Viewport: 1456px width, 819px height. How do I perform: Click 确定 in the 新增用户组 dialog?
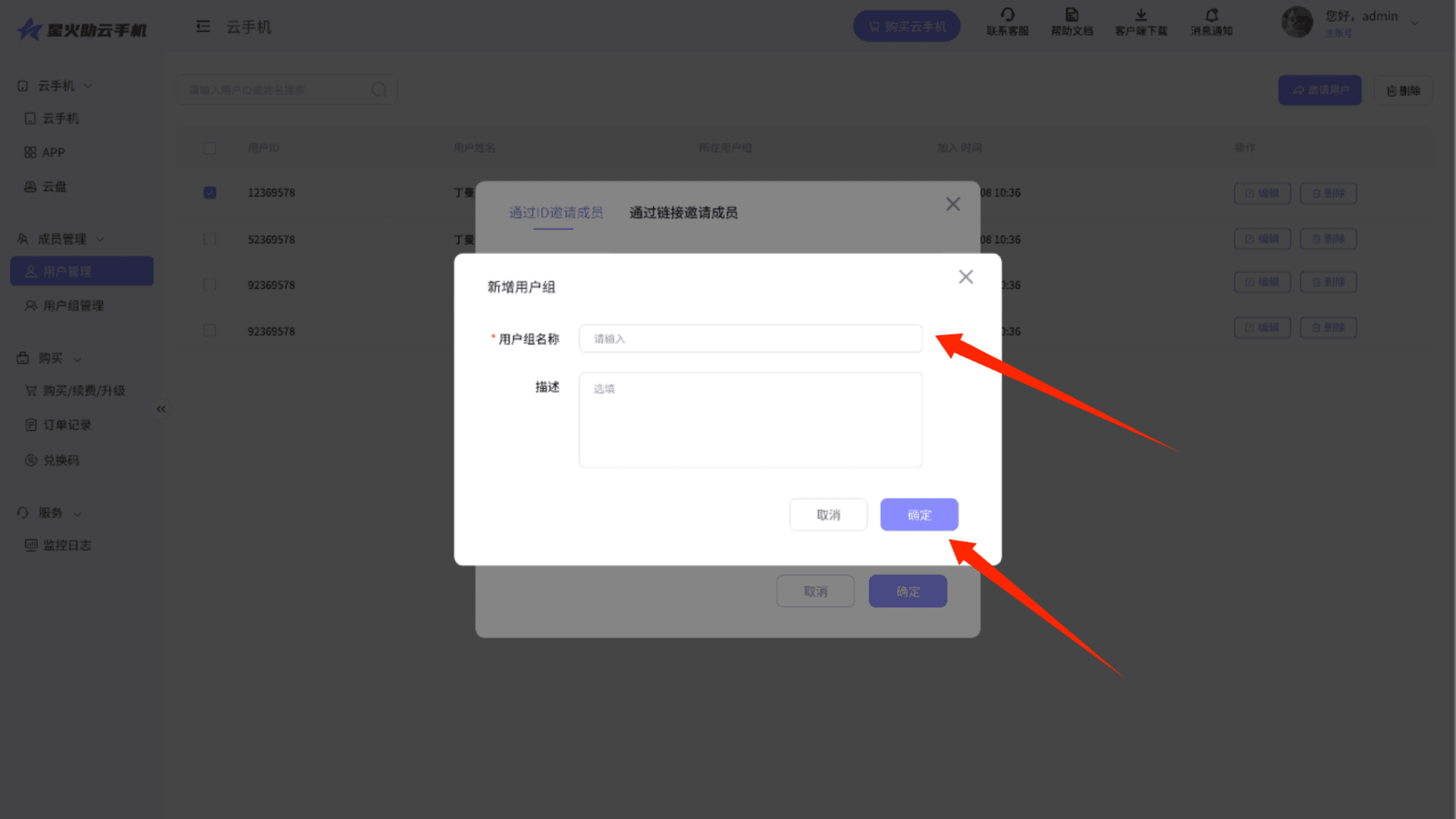click(x=919, y=515)
